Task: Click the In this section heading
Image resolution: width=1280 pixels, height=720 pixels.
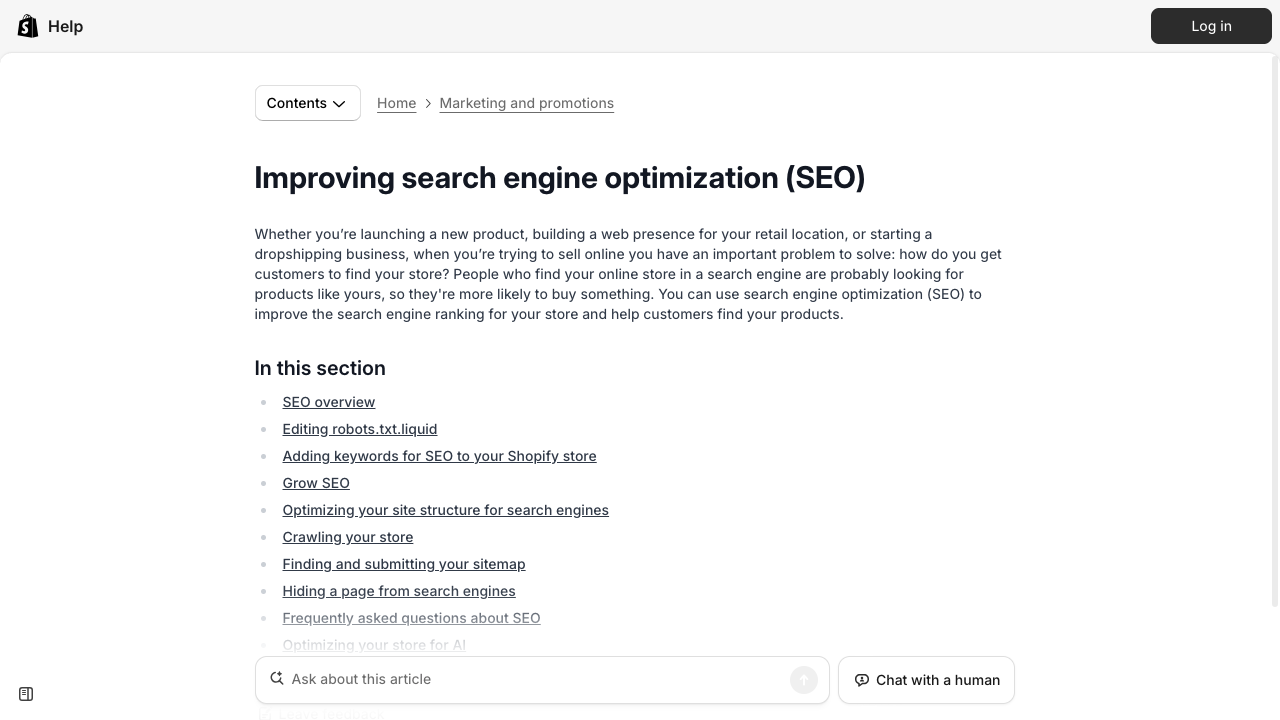Action: 320,368
